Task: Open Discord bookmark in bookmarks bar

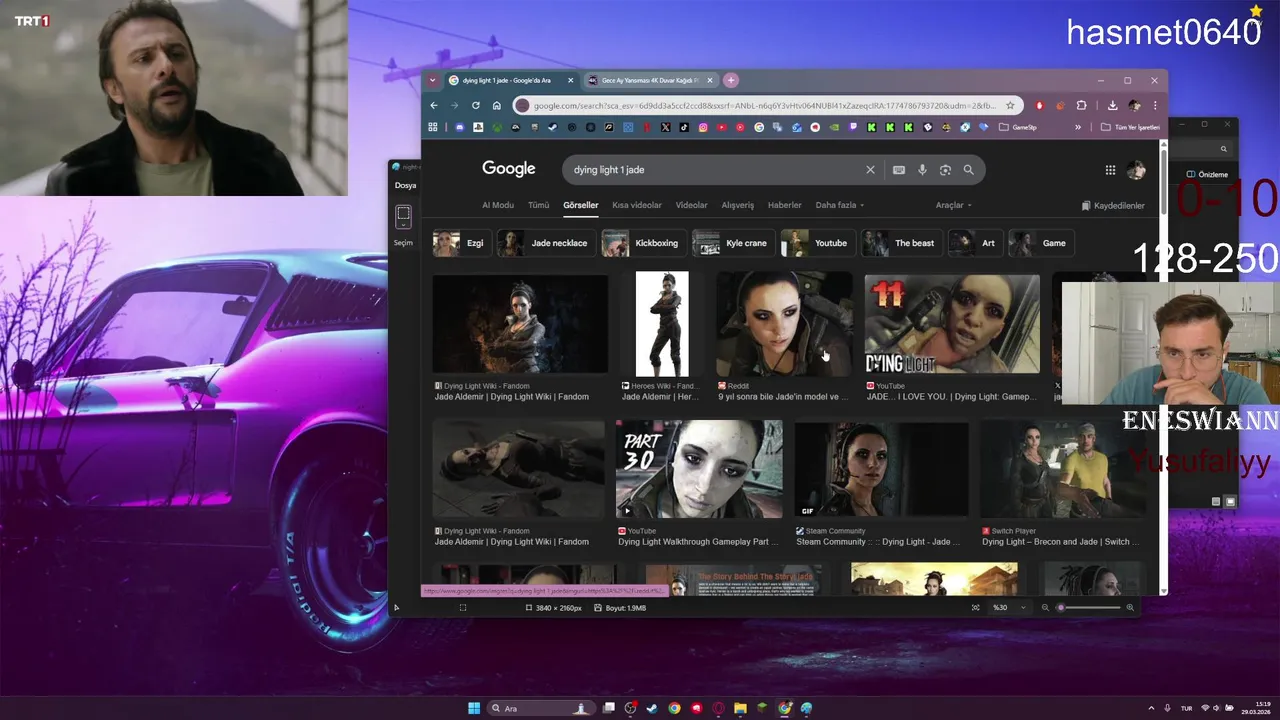Action: pos(460,127)
